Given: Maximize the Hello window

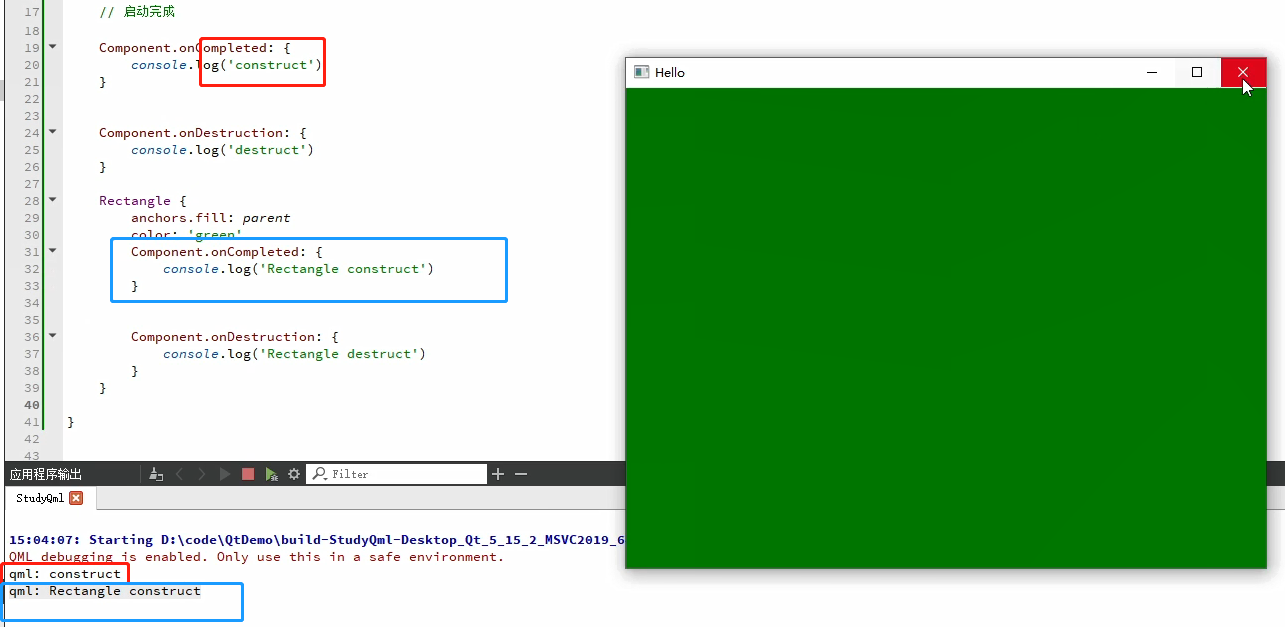Looking at the screenshot, I should pos(1197,72).
